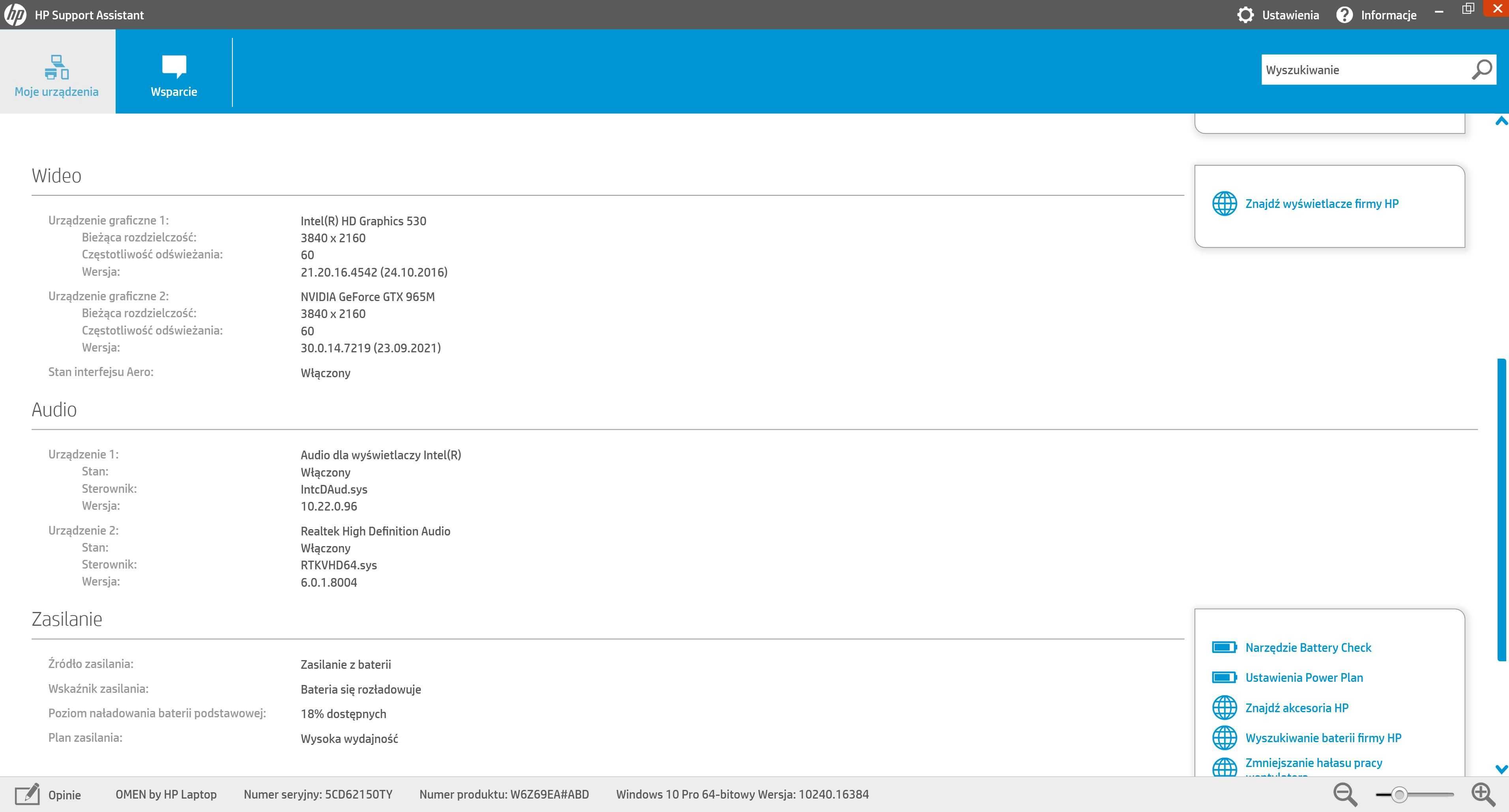
Task: Click Audio dla wyświetlaczy Intel(R) text
Action: (x=381, y=455)
